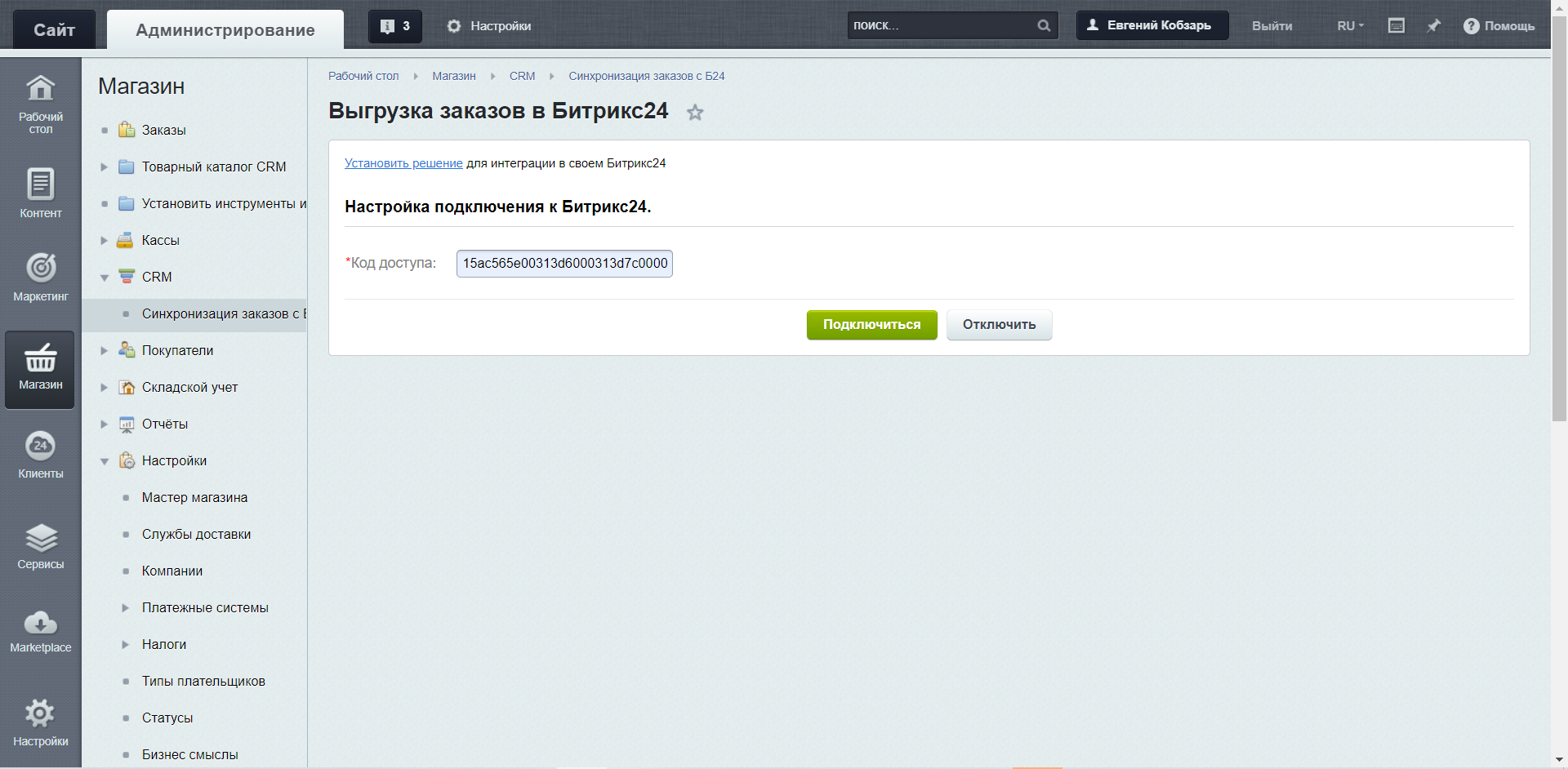The width and height of the screenshot is (1568, 769).
Task: Click the keyboard icon in top bar
Action: pos(1396,26)
